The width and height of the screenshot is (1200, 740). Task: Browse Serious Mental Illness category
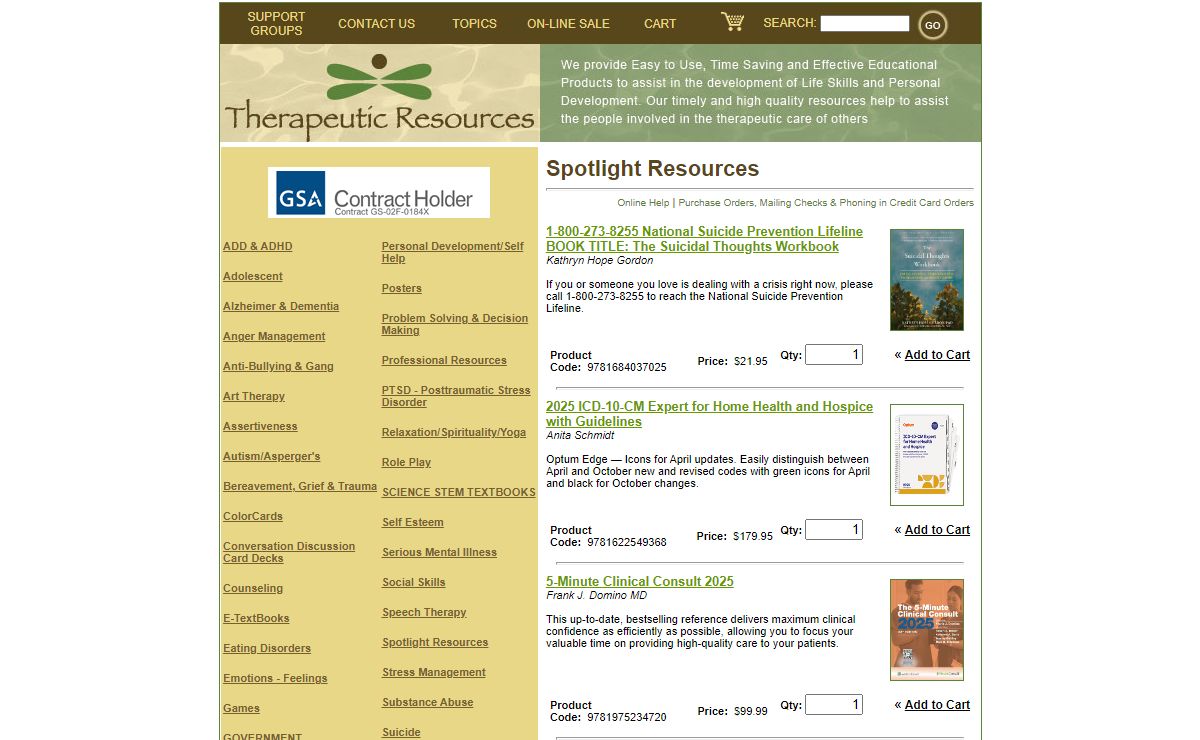[x=439, y=552]
